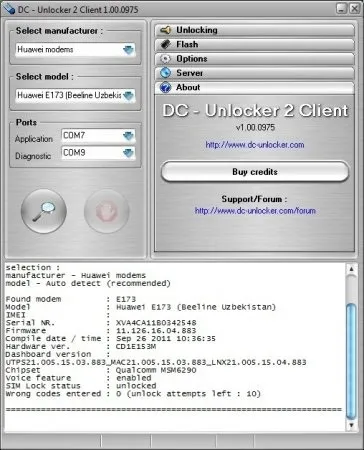
Task: Click the gear icon beside Options
Action: coord(165,59)
